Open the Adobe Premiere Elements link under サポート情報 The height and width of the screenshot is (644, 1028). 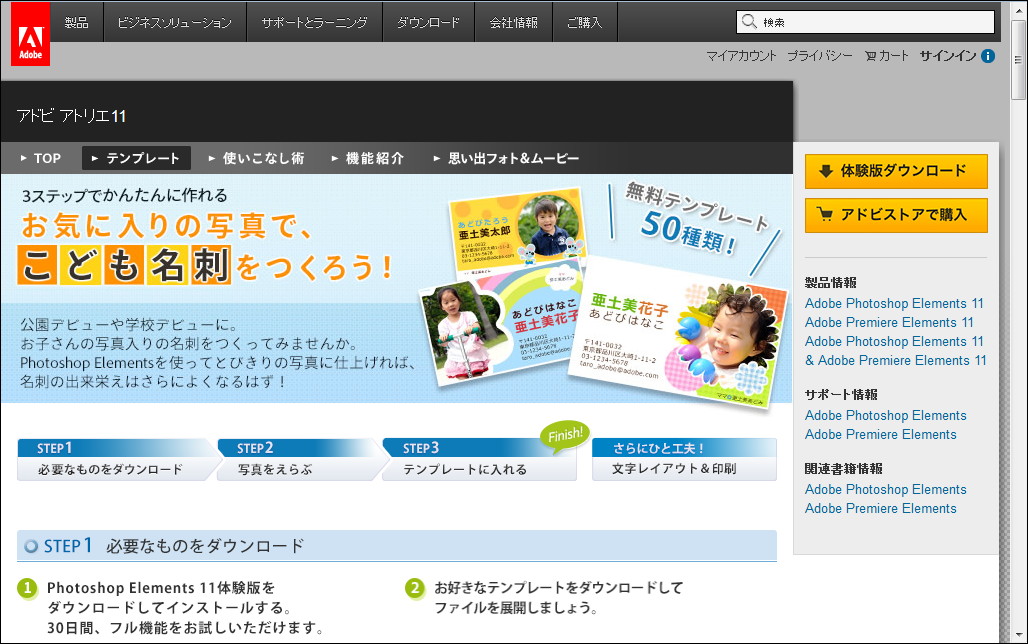pos(881,434)
